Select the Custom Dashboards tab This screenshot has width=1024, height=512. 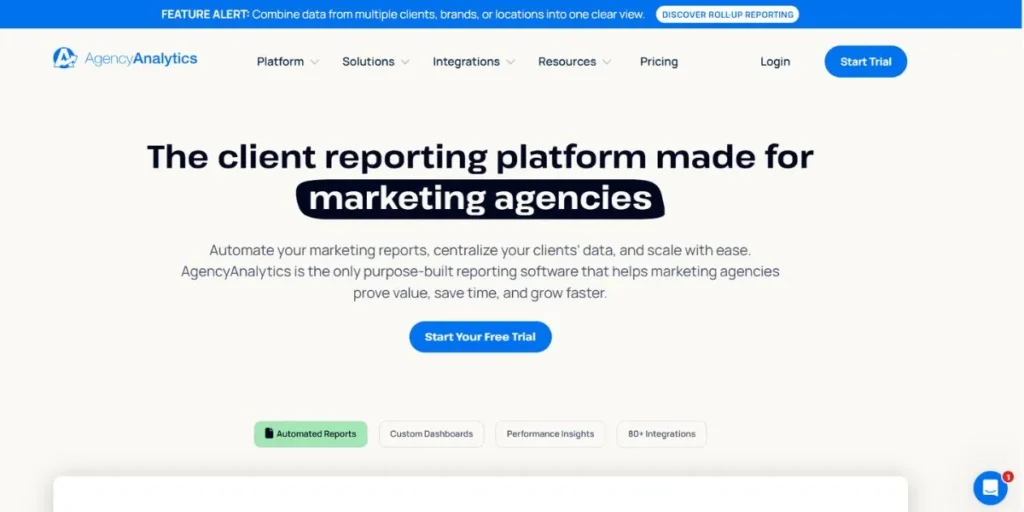(432, 434)
